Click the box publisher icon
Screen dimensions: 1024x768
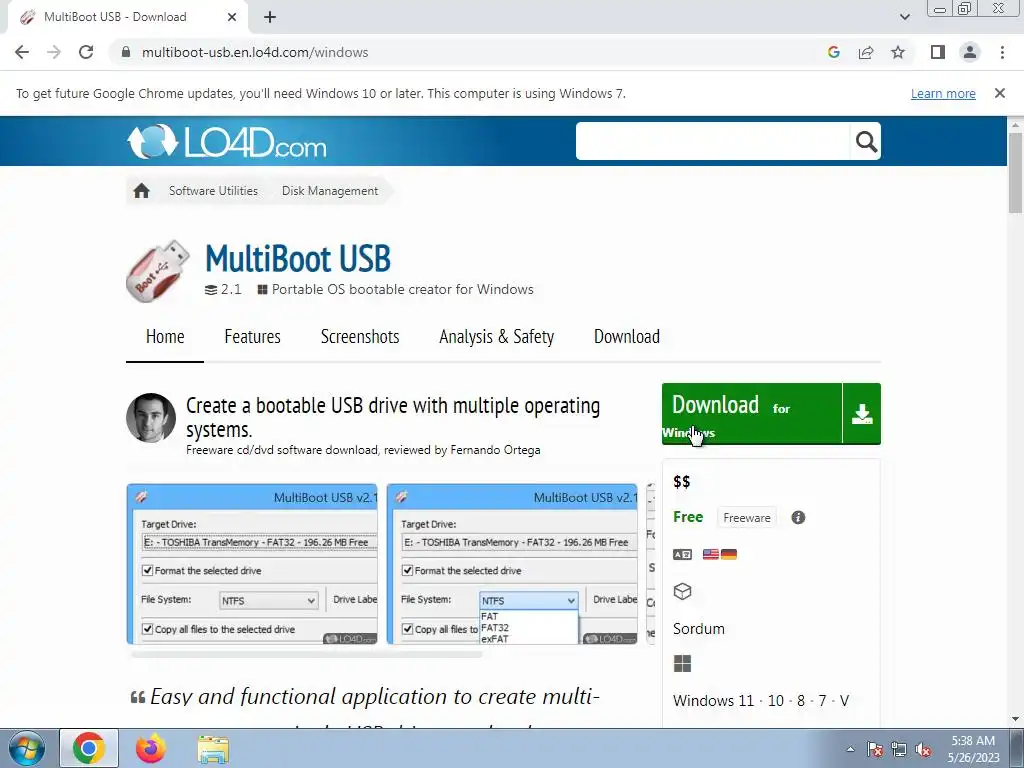pos(682,591)
